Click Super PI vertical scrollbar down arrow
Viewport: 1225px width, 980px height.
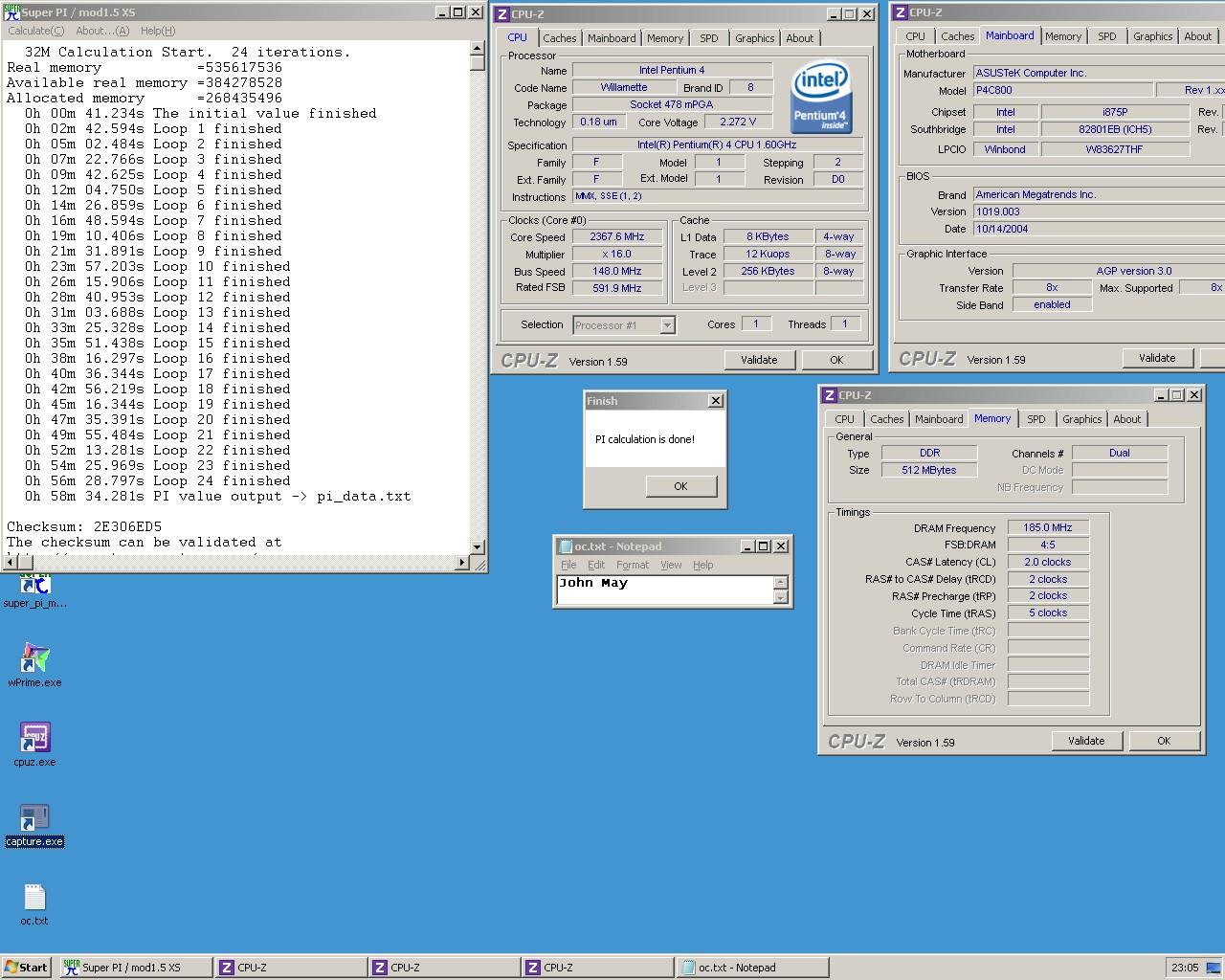[478, 546]
